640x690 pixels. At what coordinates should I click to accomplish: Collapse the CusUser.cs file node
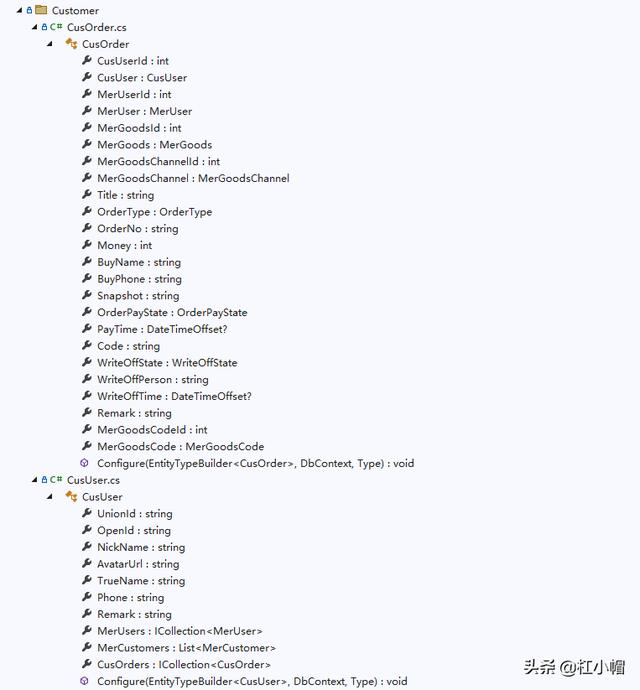click(x=34, y=480)
